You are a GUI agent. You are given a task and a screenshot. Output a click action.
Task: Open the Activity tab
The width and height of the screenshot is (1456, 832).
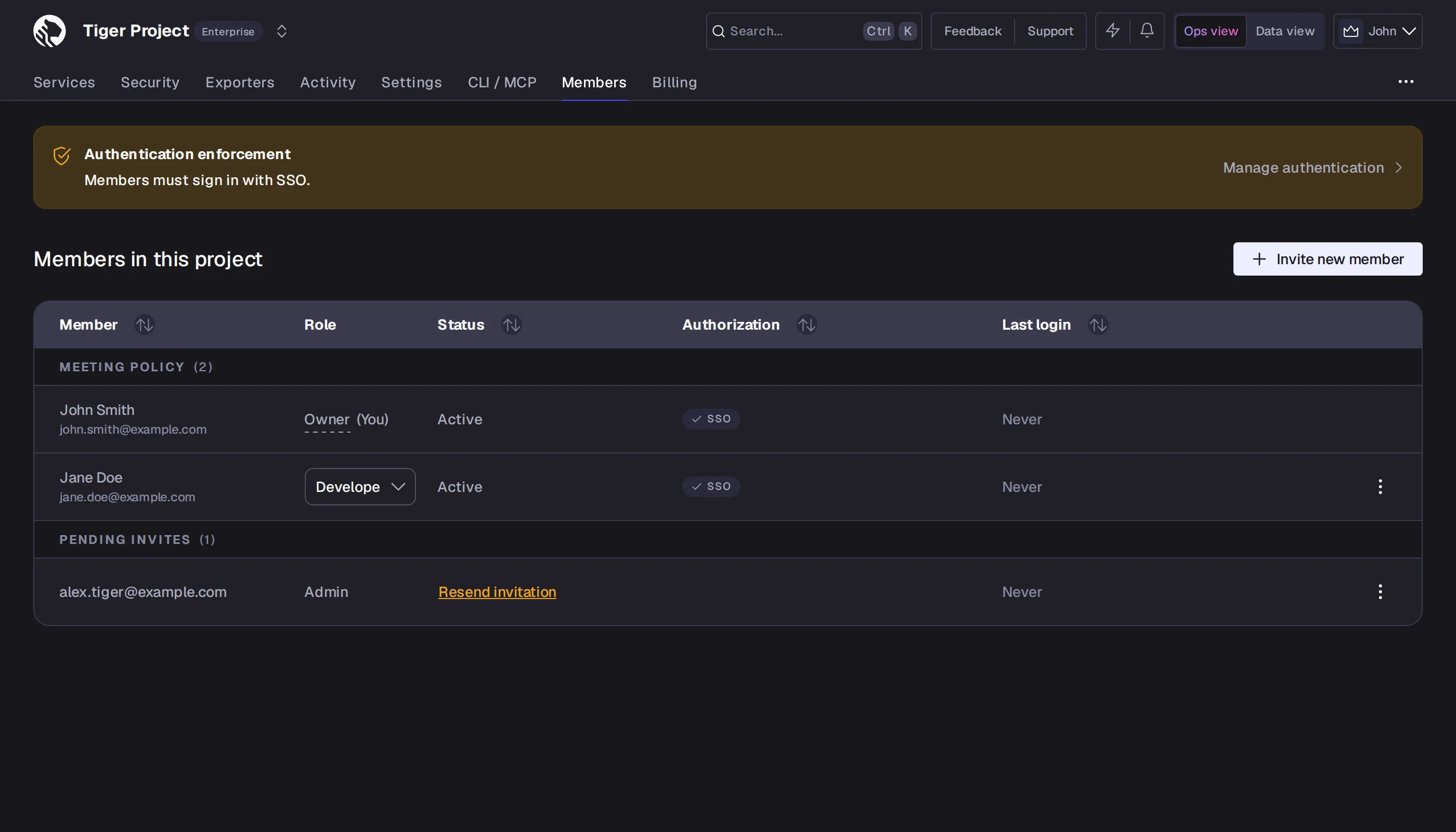click(x=328, y=82)
